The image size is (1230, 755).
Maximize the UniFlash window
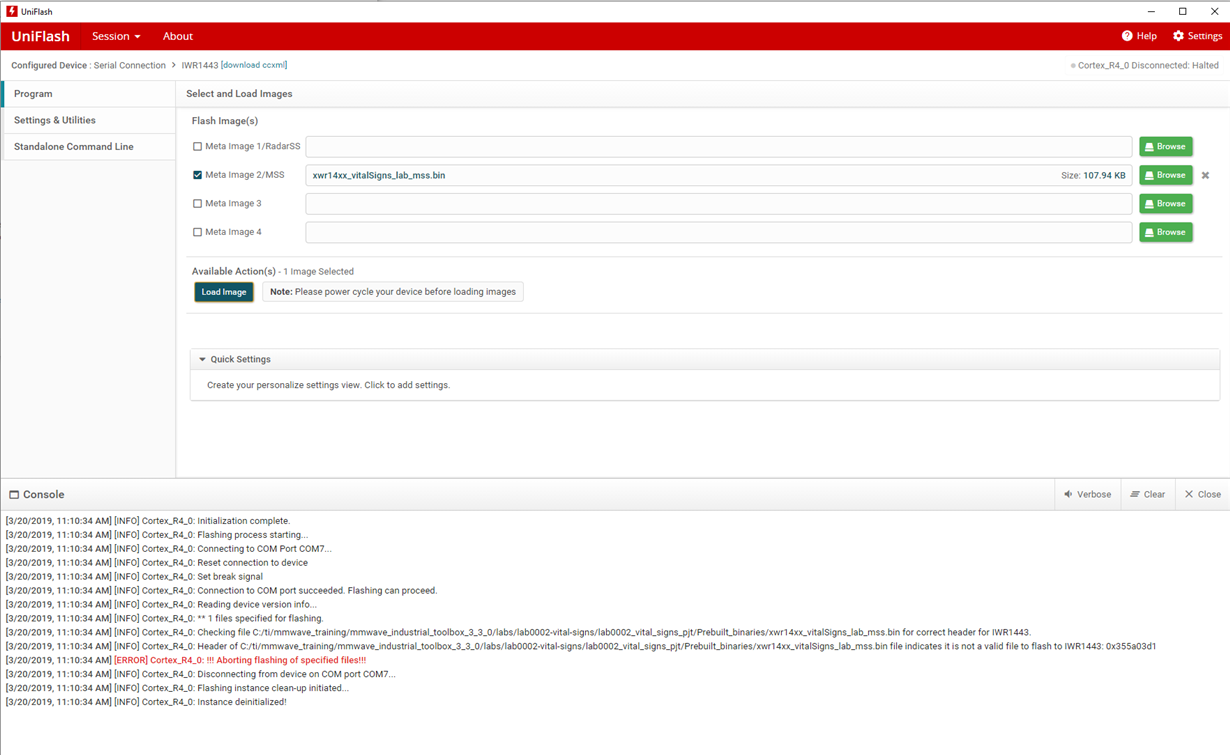click(x=1183, y=11)
